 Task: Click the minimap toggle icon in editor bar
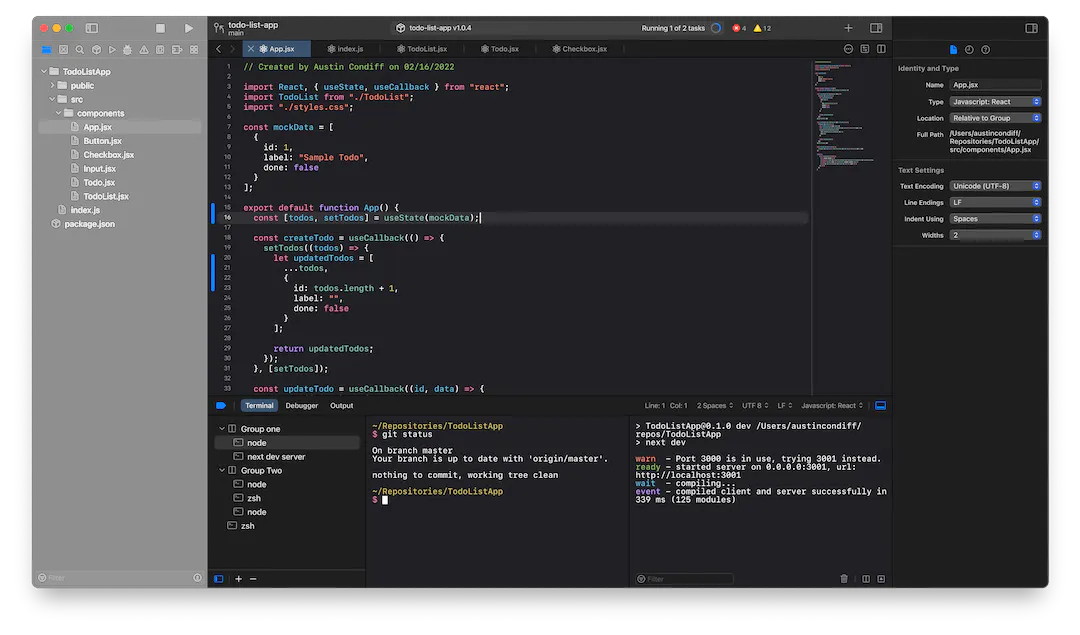(x=865, y=49)
